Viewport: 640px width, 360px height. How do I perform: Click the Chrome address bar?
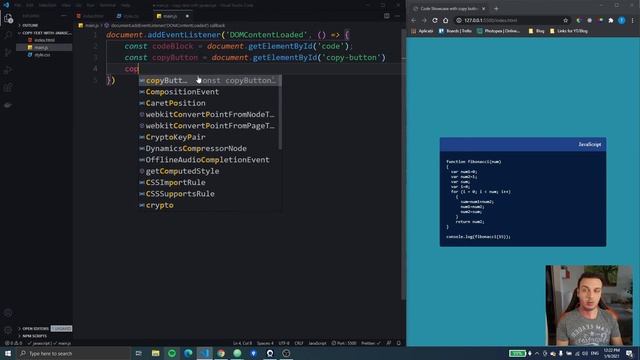pyautogui.click(x=512, y=20)
